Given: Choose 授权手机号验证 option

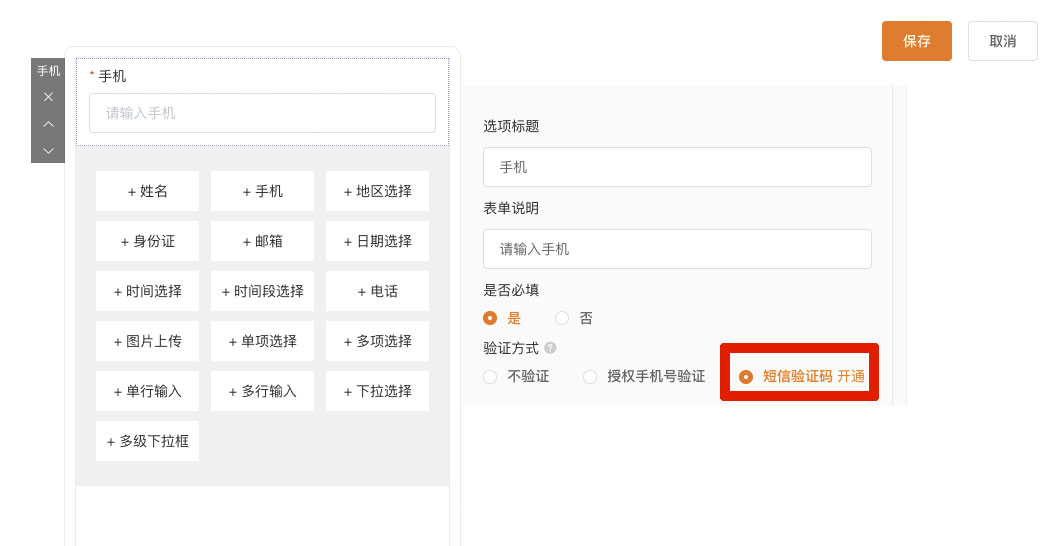Looking at the screenshot, I should click(590, 377).
